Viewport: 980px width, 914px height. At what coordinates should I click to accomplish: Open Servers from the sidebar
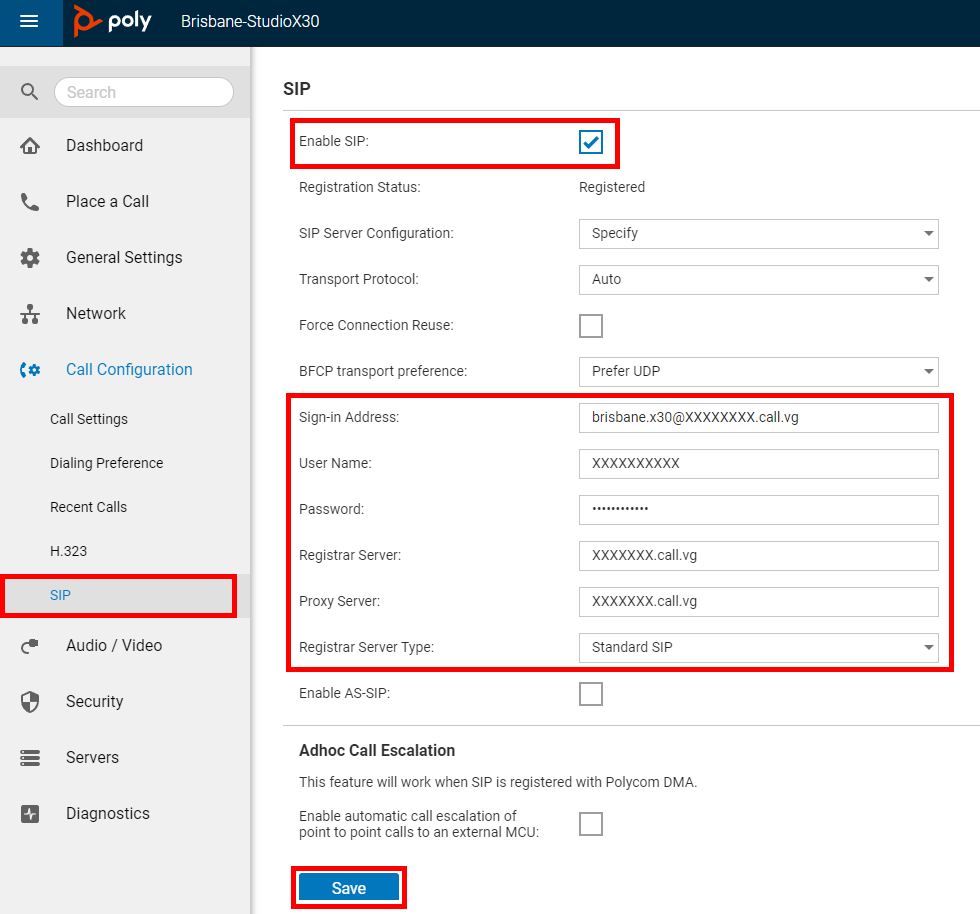tap(92, 757)
